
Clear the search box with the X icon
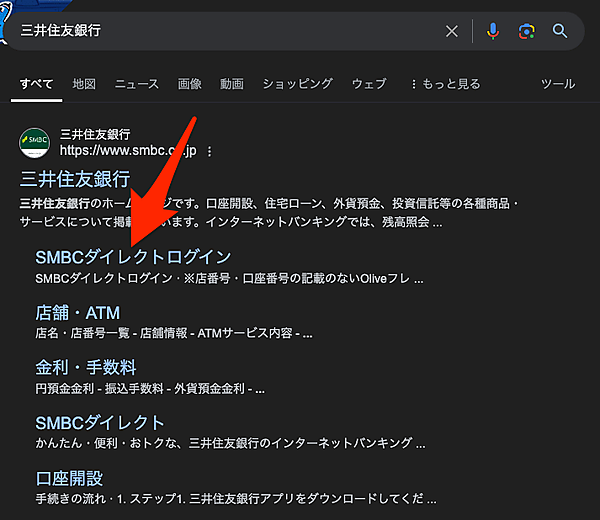tap(452, 31)
